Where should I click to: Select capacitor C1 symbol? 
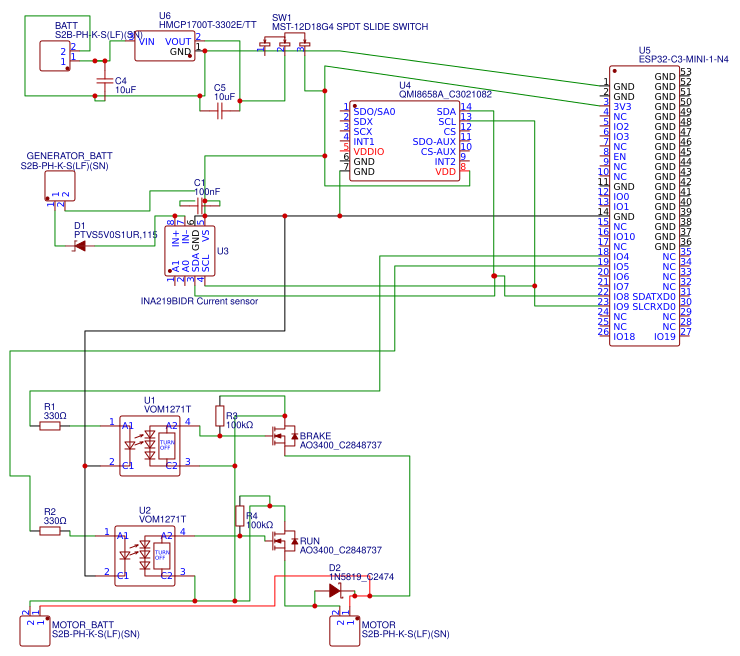pos(200,204)
